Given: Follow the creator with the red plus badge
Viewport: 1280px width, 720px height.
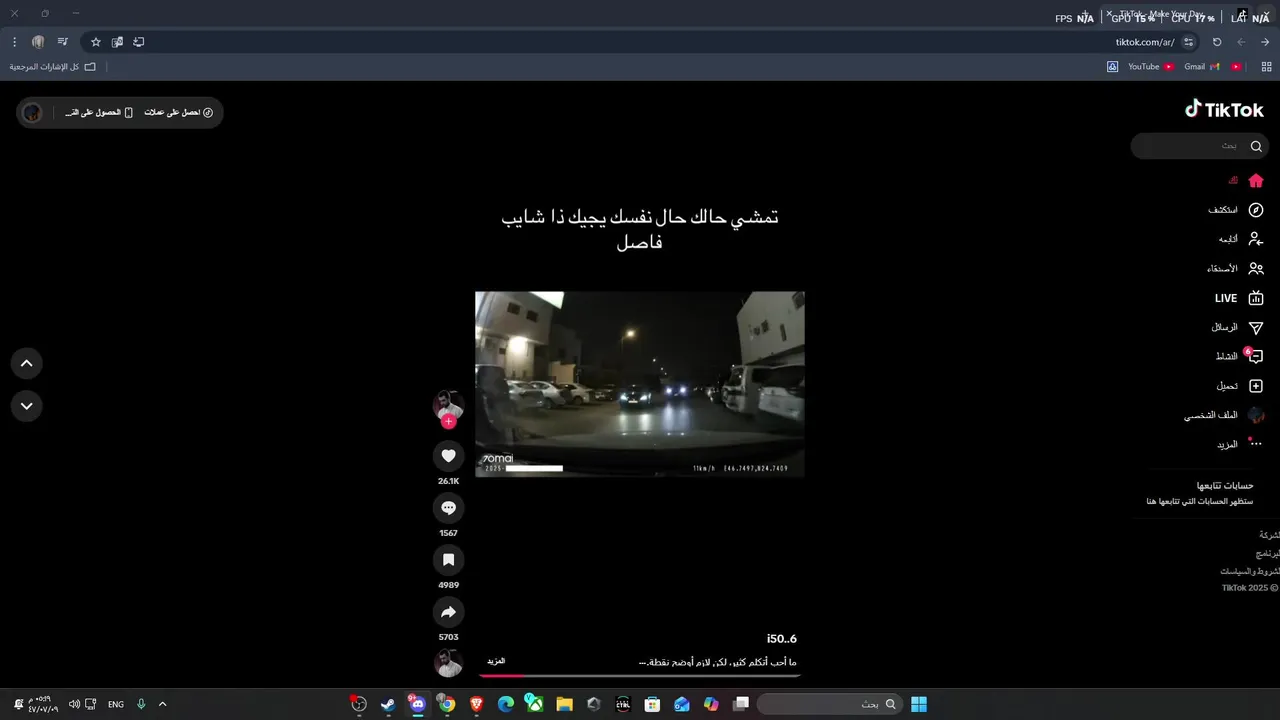Looking at the screenshot, I should point(448,422).
